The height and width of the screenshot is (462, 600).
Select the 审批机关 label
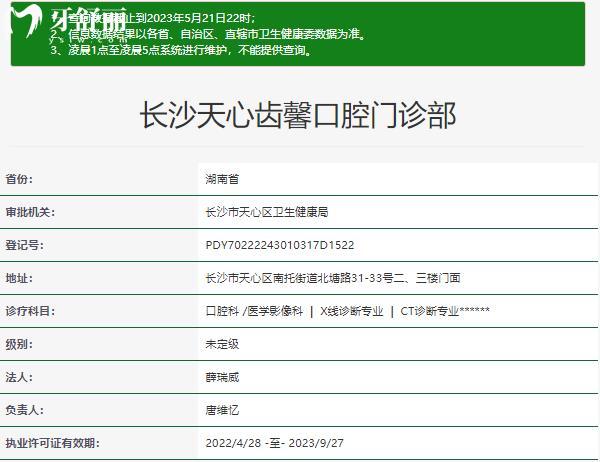click(x=30, y=212)
